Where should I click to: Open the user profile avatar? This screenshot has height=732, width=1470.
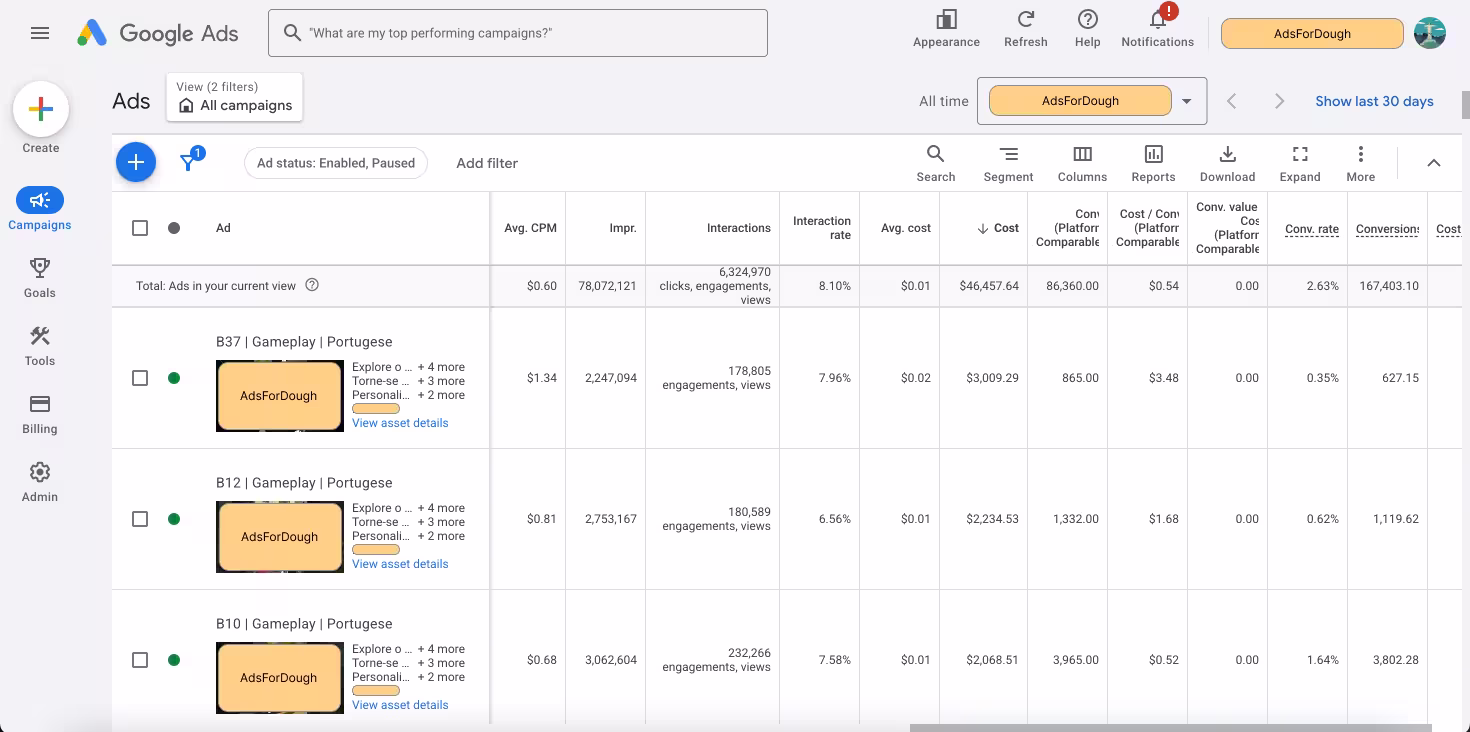point(1430,33)
